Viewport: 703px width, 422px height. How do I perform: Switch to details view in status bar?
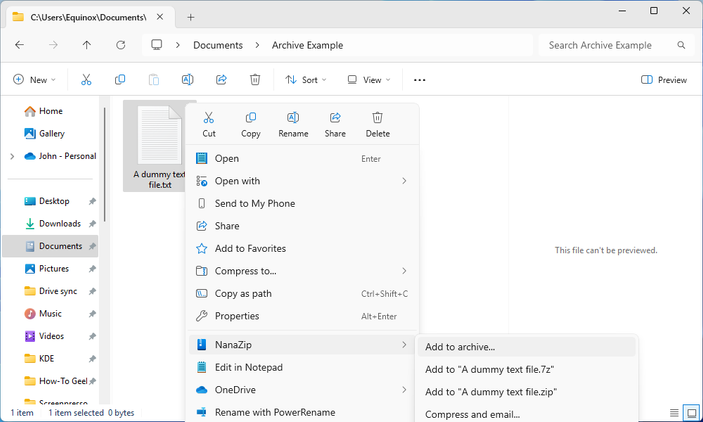tap(674, 413)
